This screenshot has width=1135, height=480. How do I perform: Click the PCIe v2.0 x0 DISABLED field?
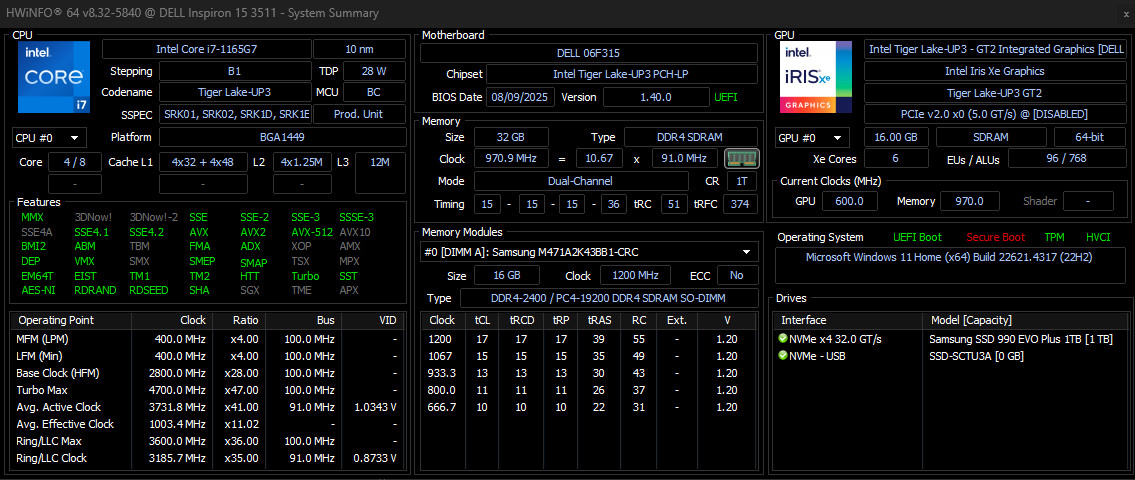(995, 114)
